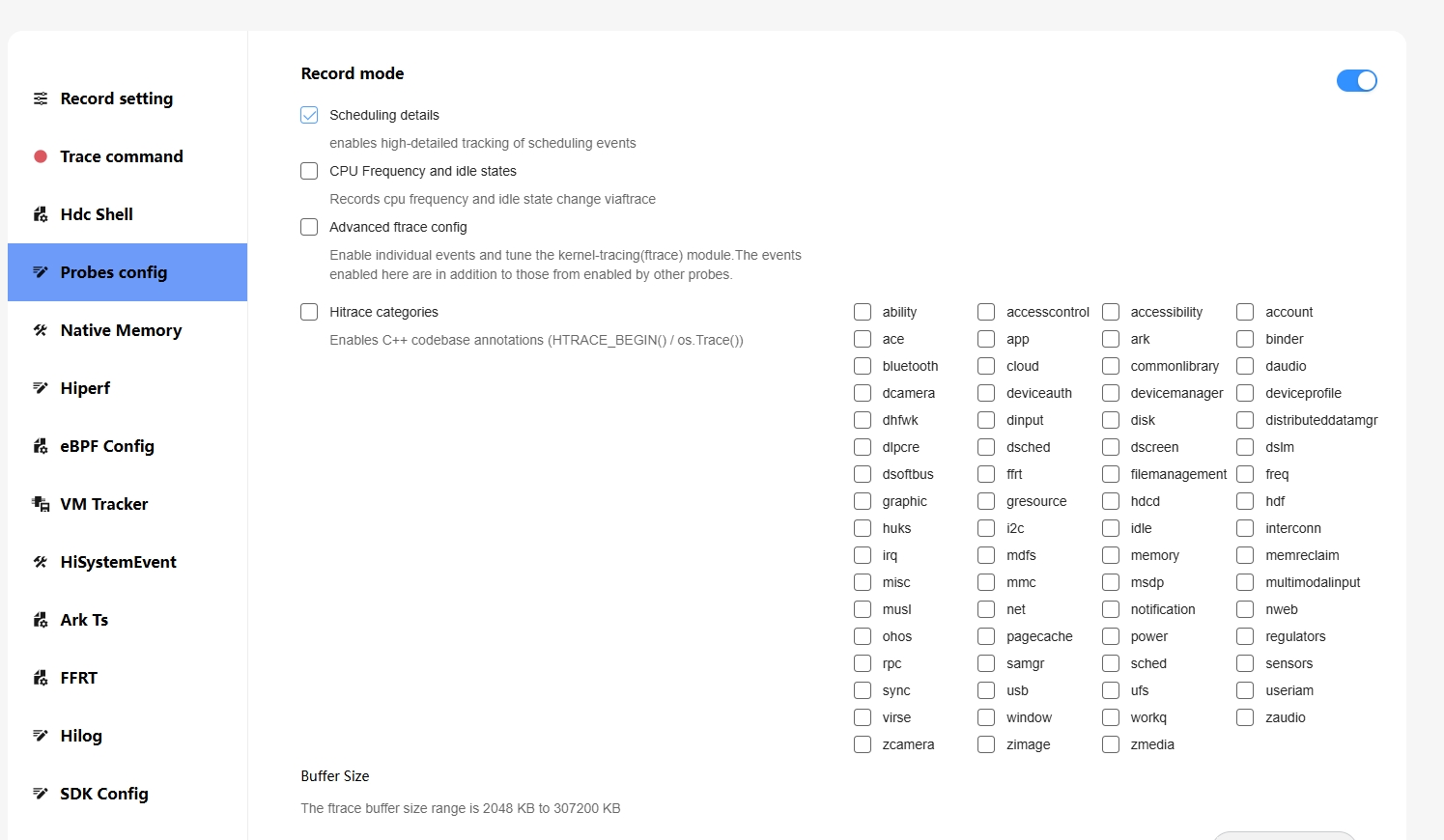Viewport: 1444px width, 840px height.
Task: Click the HiSystemEvent tools icon
Action: coord(41,562)
